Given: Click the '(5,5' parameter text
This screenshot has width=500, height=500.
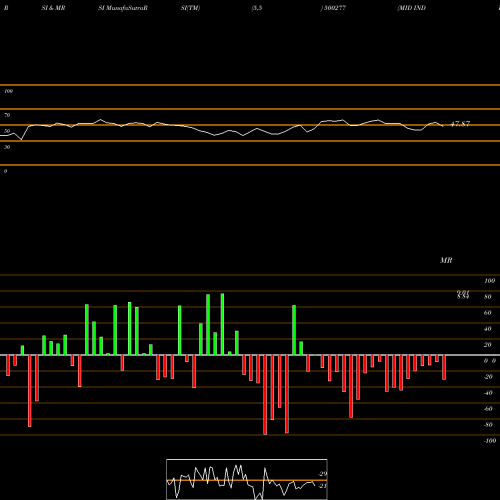Looking at the screenshot, I should tap(257, 8).
